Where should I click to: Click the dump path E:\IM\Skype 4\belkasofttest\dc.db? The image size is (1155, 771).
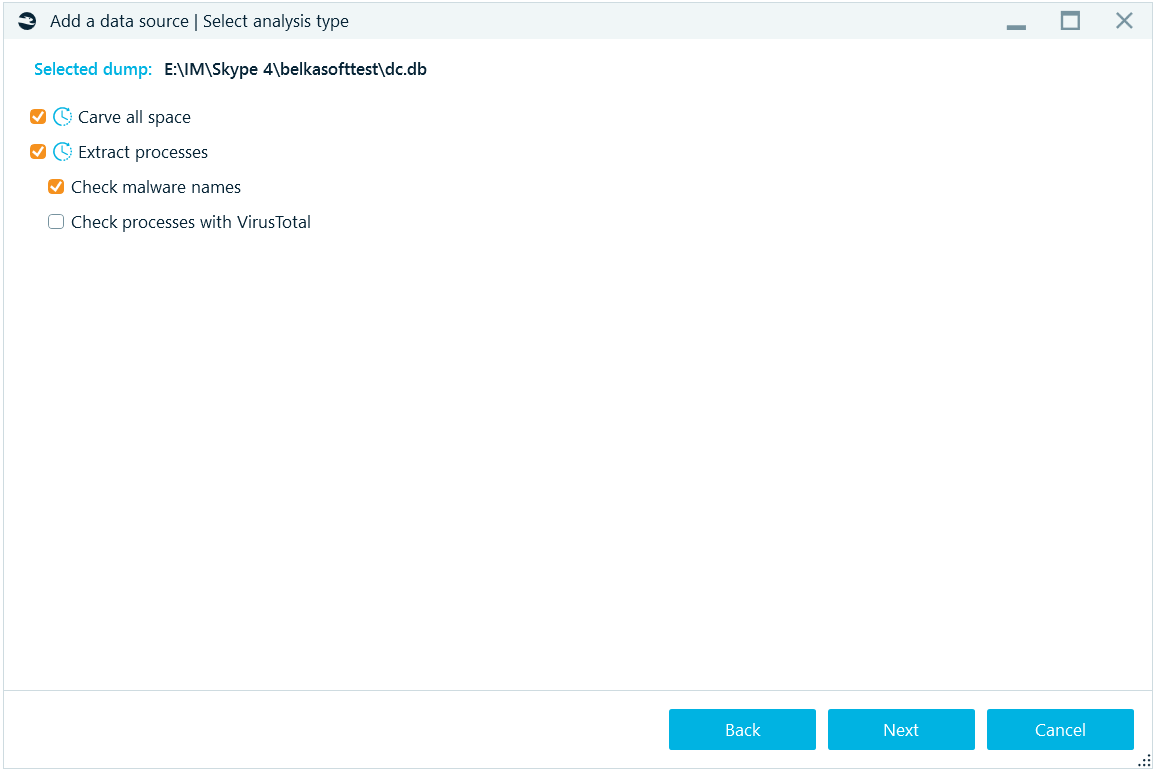[295, 69]
